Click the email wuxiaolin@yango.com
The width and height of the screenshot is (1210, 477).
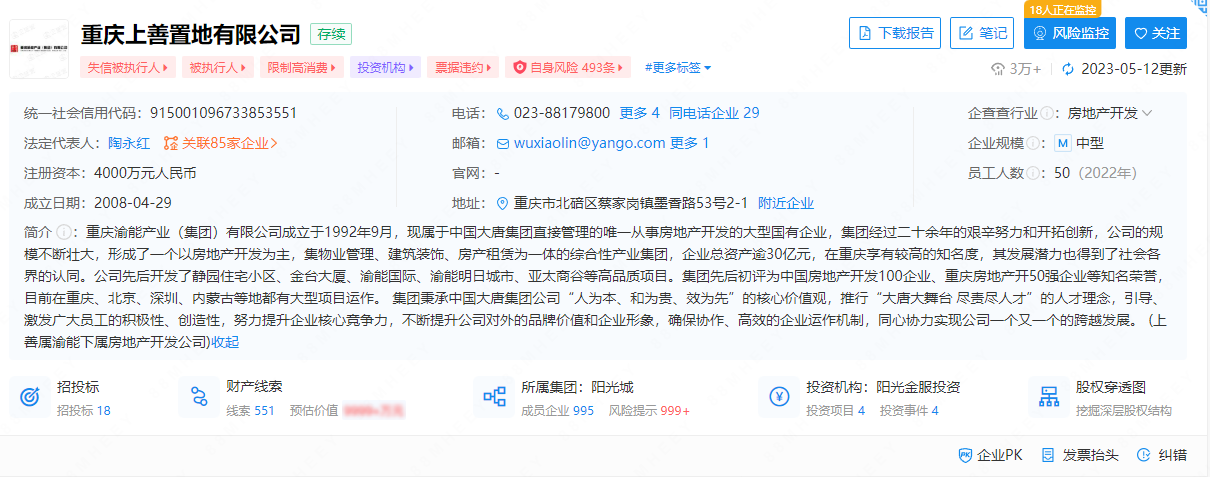tap(590, 143)
